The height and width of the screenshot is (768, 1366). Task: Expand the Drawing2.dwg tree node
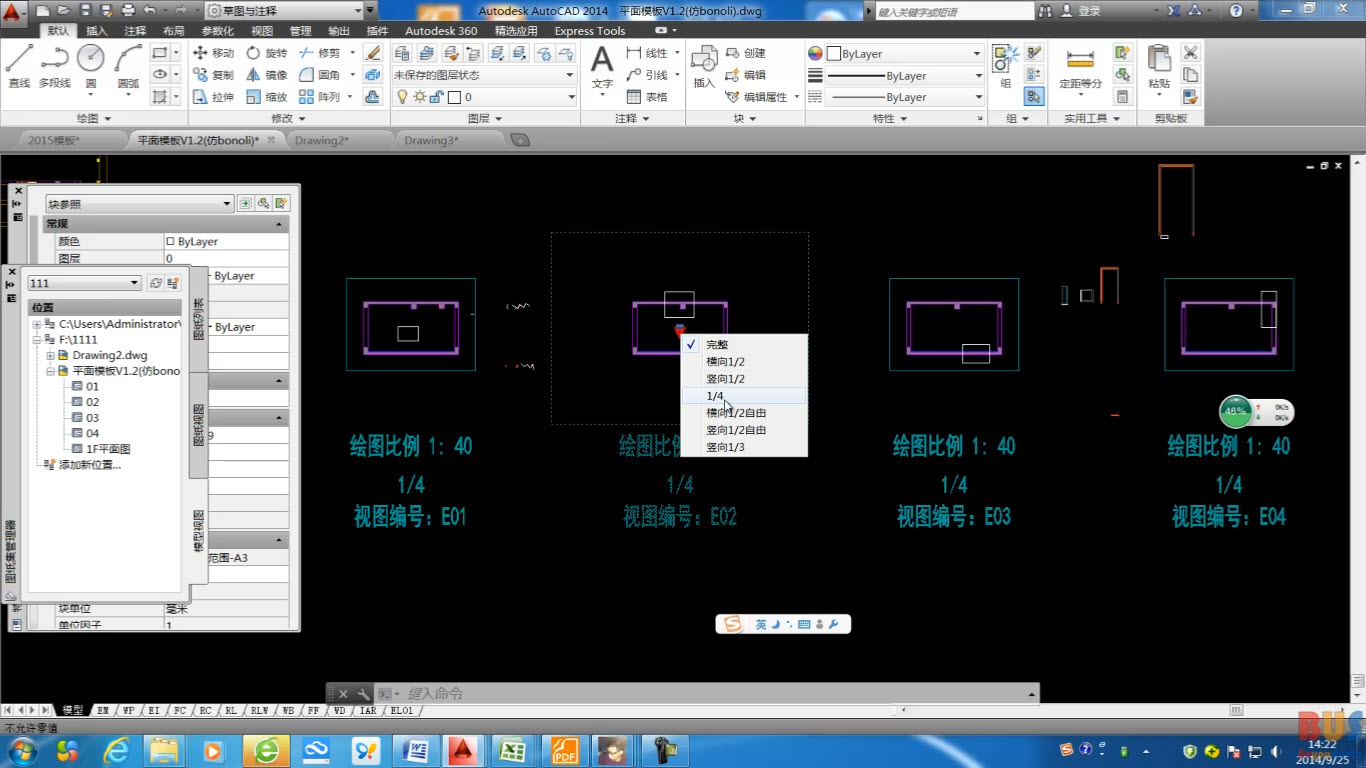click(50, 355)
